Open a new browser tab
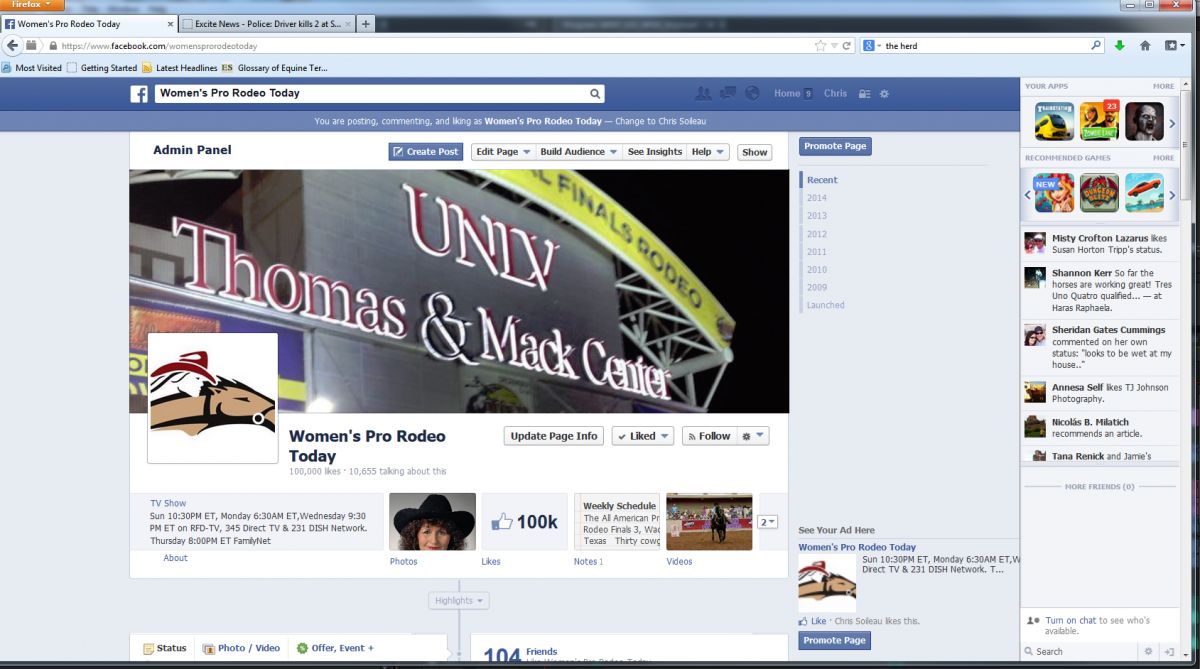The image size is (1200, 669). 366,23
